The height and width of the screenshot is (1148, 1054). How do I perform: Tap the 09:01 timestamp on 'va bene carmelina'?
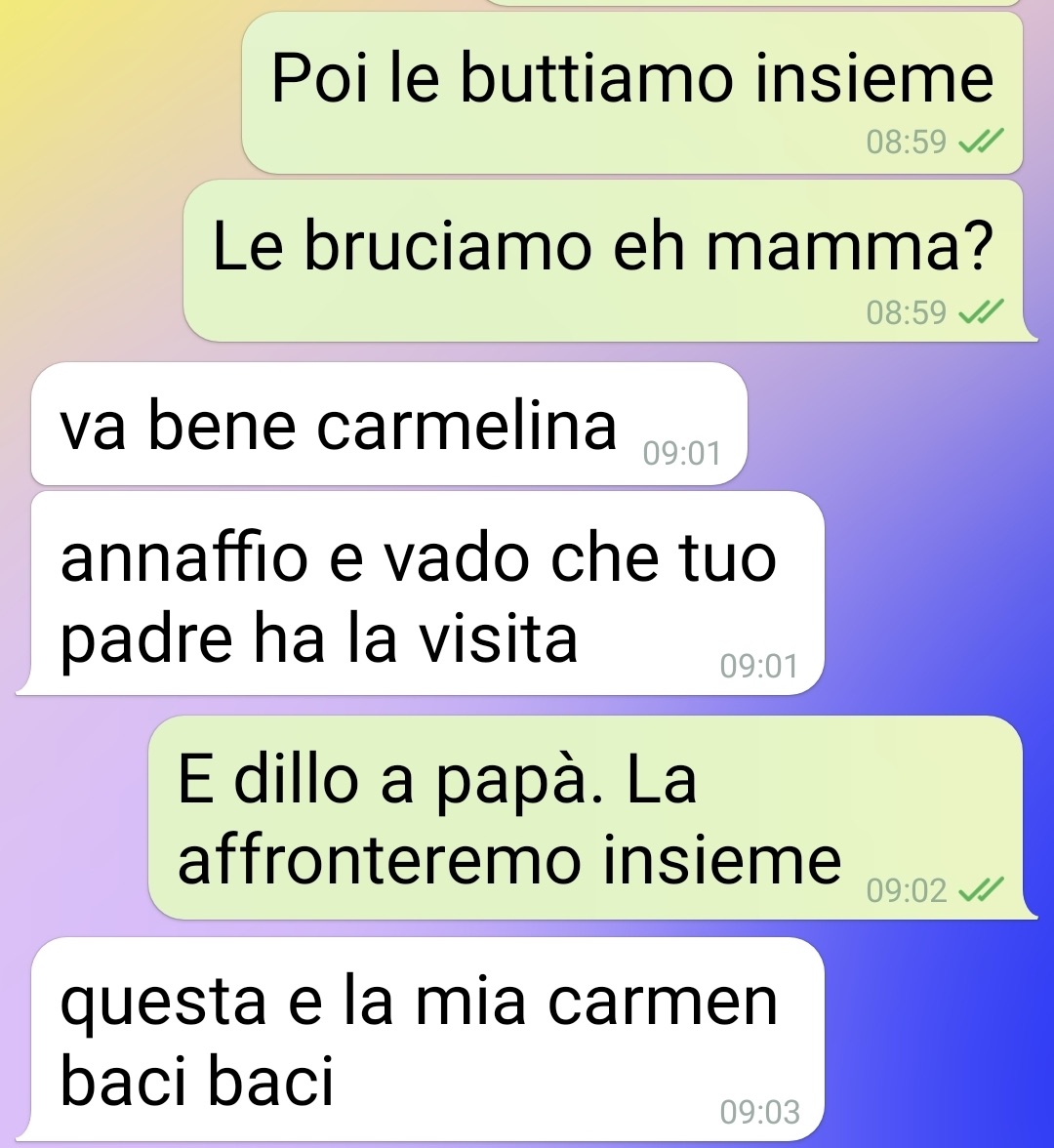682,454
